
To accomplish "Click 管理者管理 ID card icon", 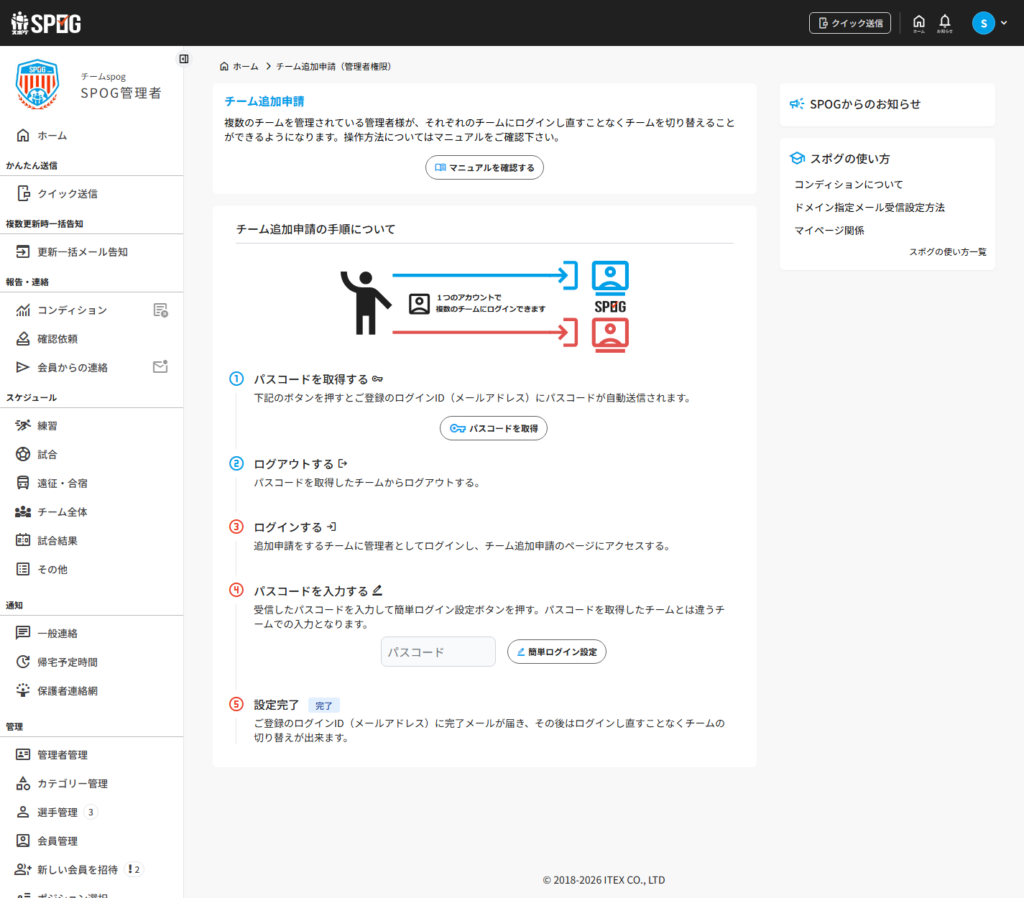I will pyautogui.click(x=23, y=754).
